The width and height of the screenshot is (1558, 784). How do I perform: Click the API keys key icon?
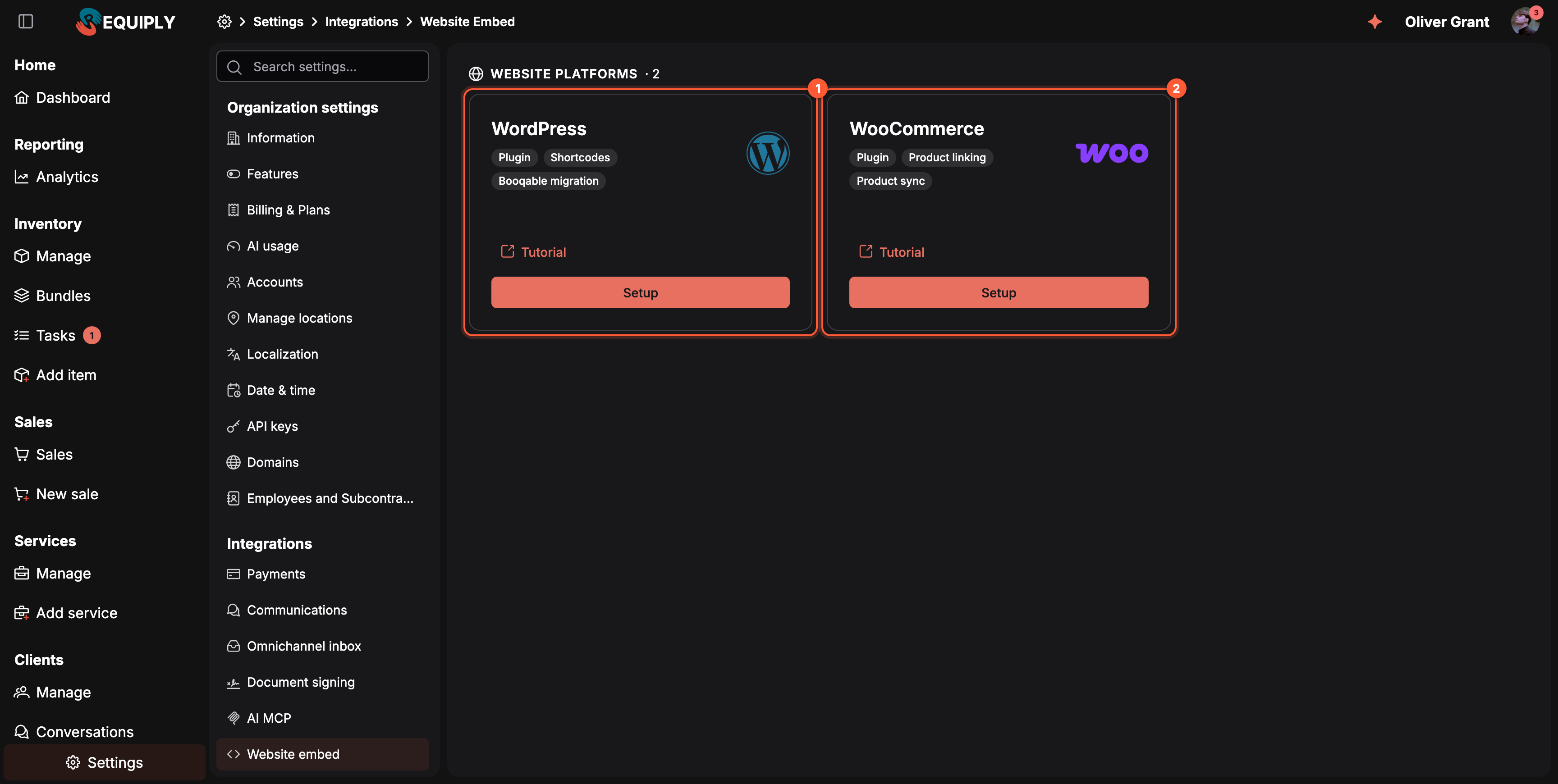234,426
